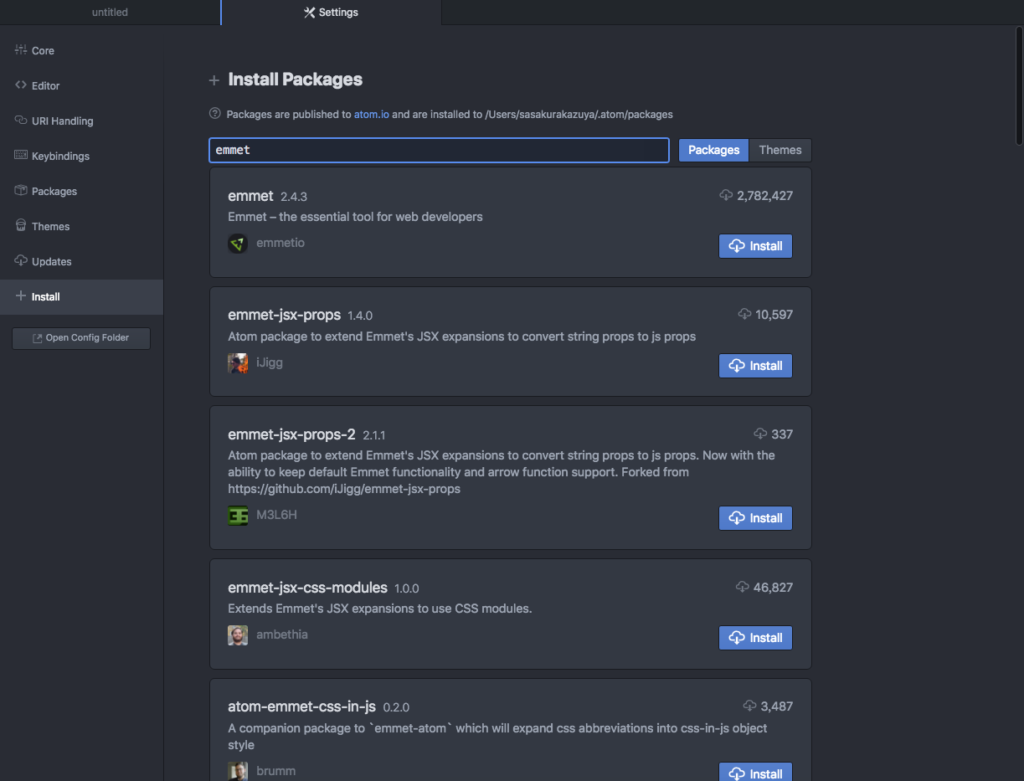Click the version number 0.2.0

(396, 708)
